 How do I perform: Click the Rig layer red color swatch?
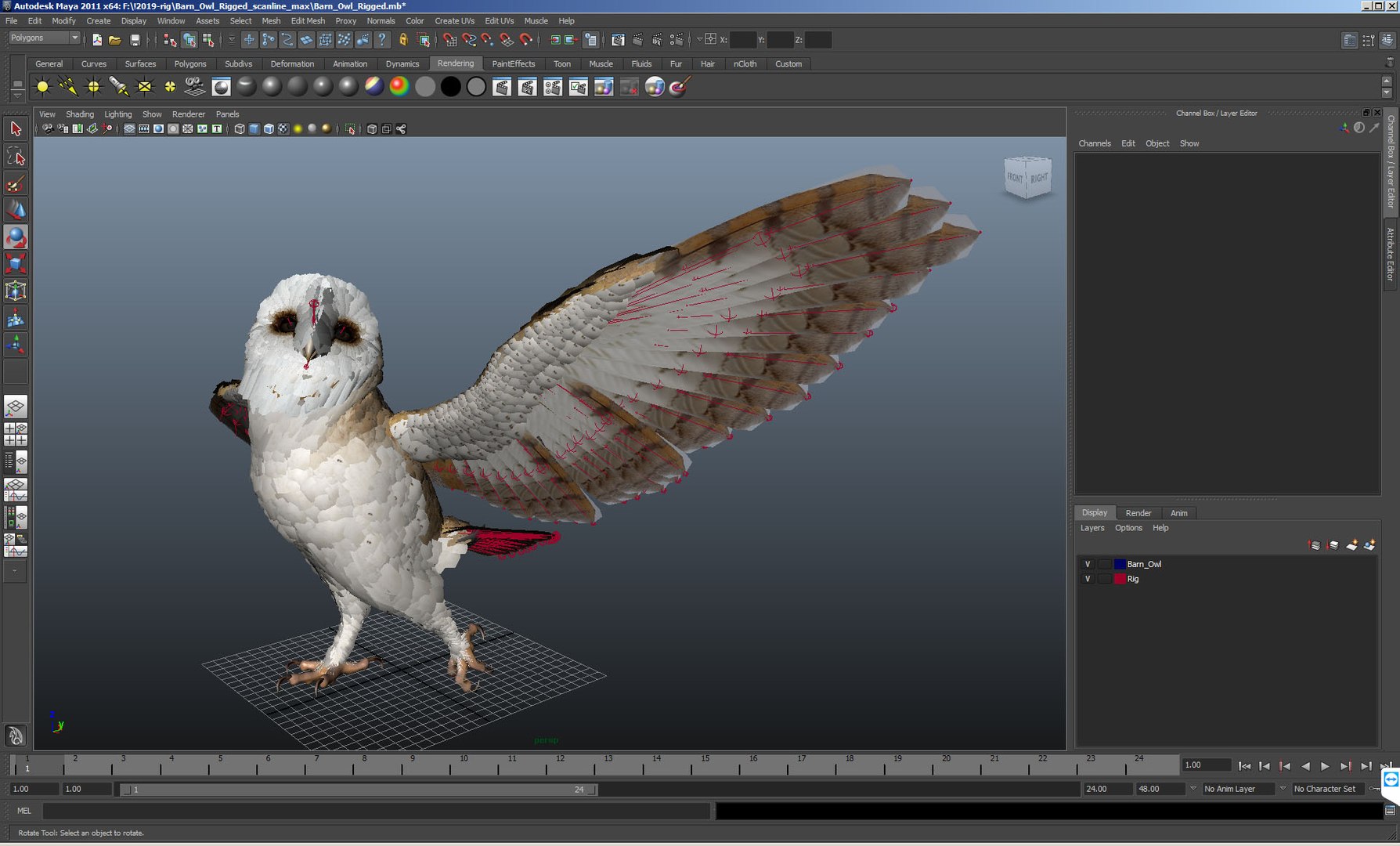pyautogui.click(x=1120, y=579)
